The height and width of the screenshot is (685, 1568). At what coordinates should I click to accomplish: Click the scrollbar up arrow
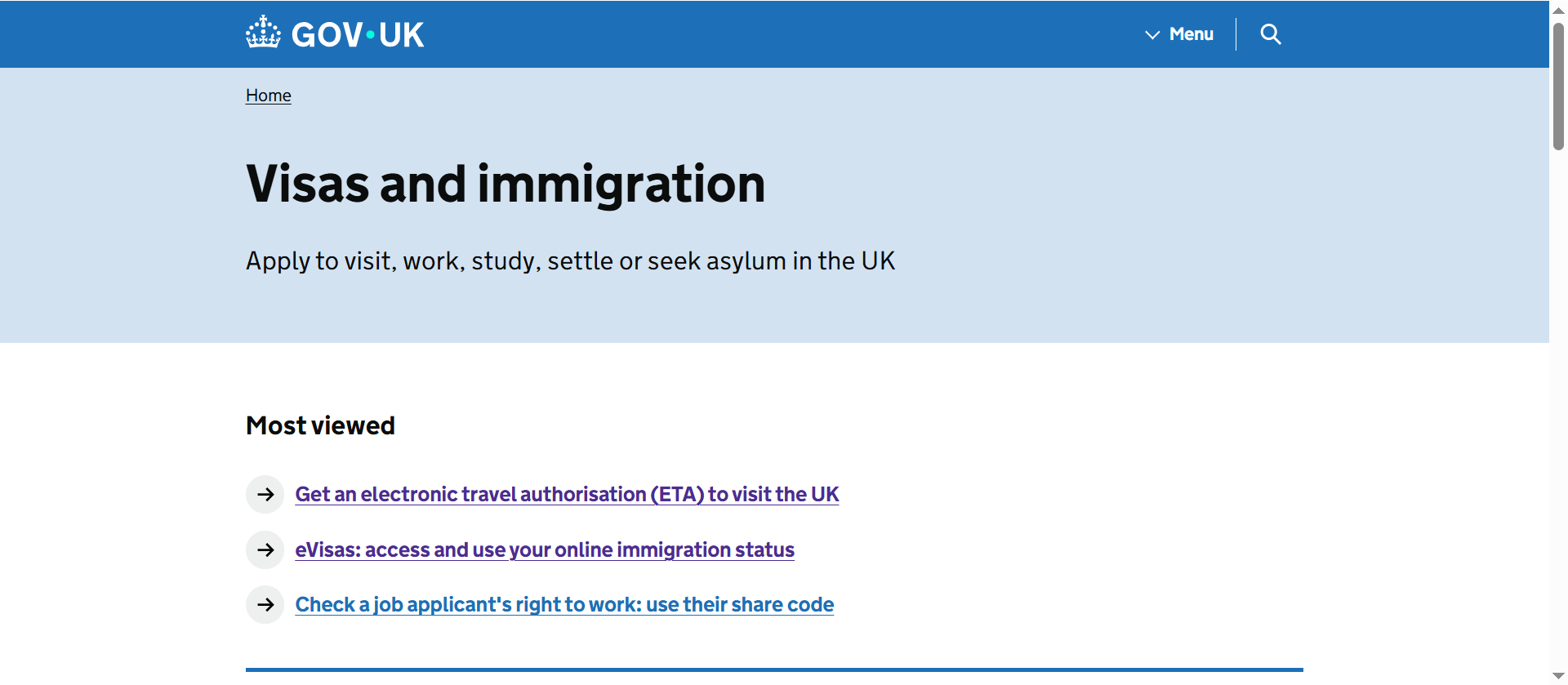click(x=1558, y=11)
